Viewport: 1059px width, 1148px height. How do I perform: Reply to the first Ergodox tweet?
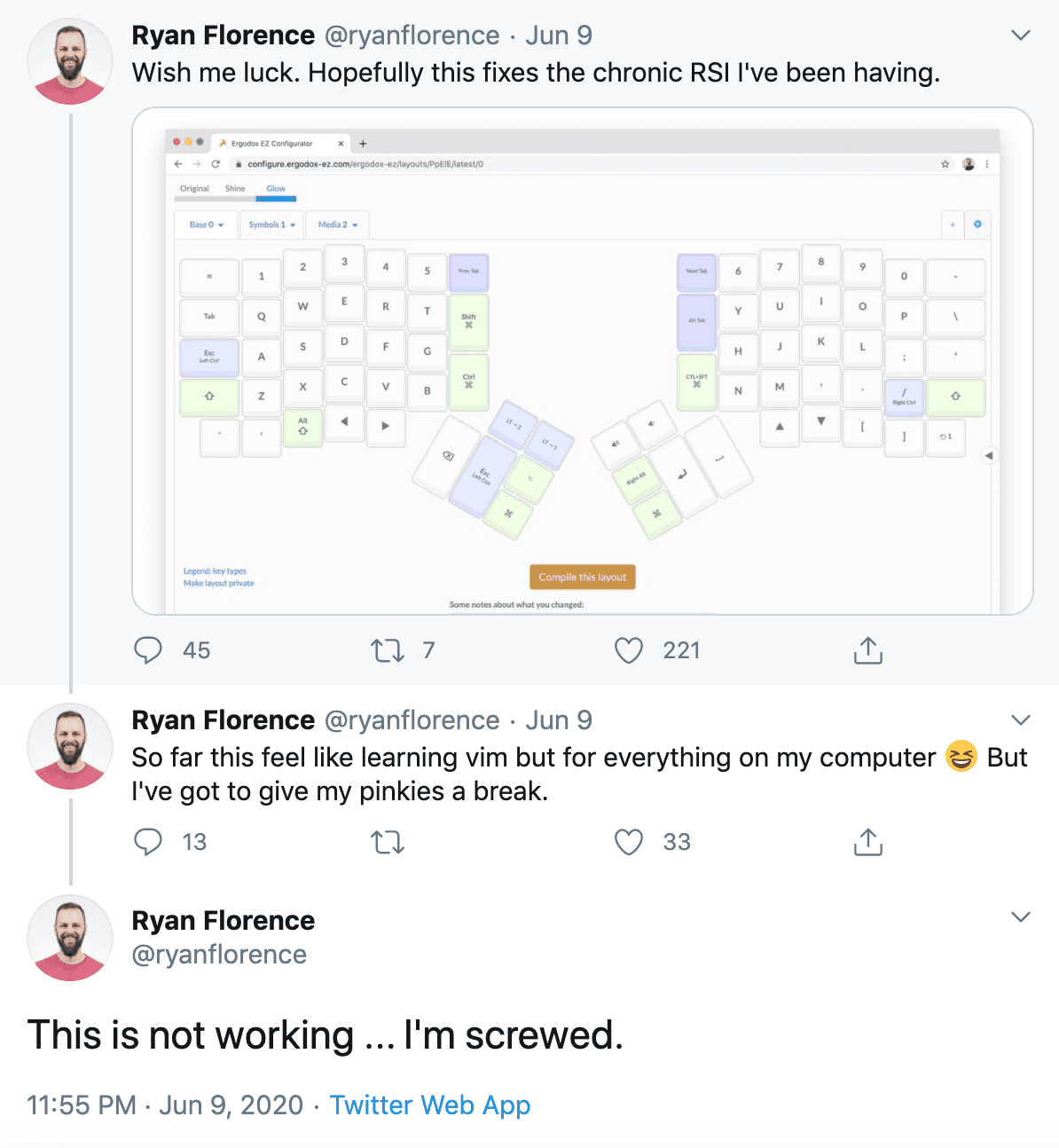[x=148, y=650]
